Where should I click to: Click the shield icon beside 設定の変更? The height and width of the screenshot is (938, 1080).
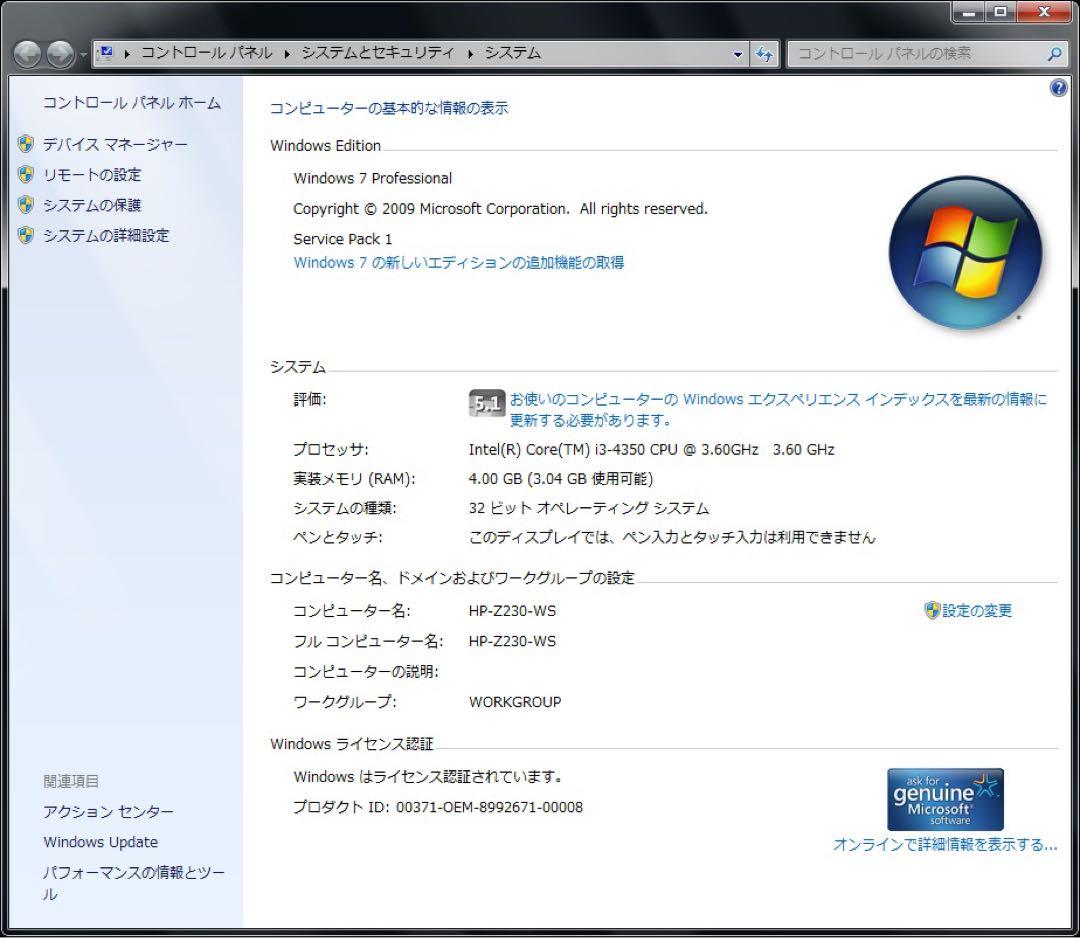pos(932,610)
